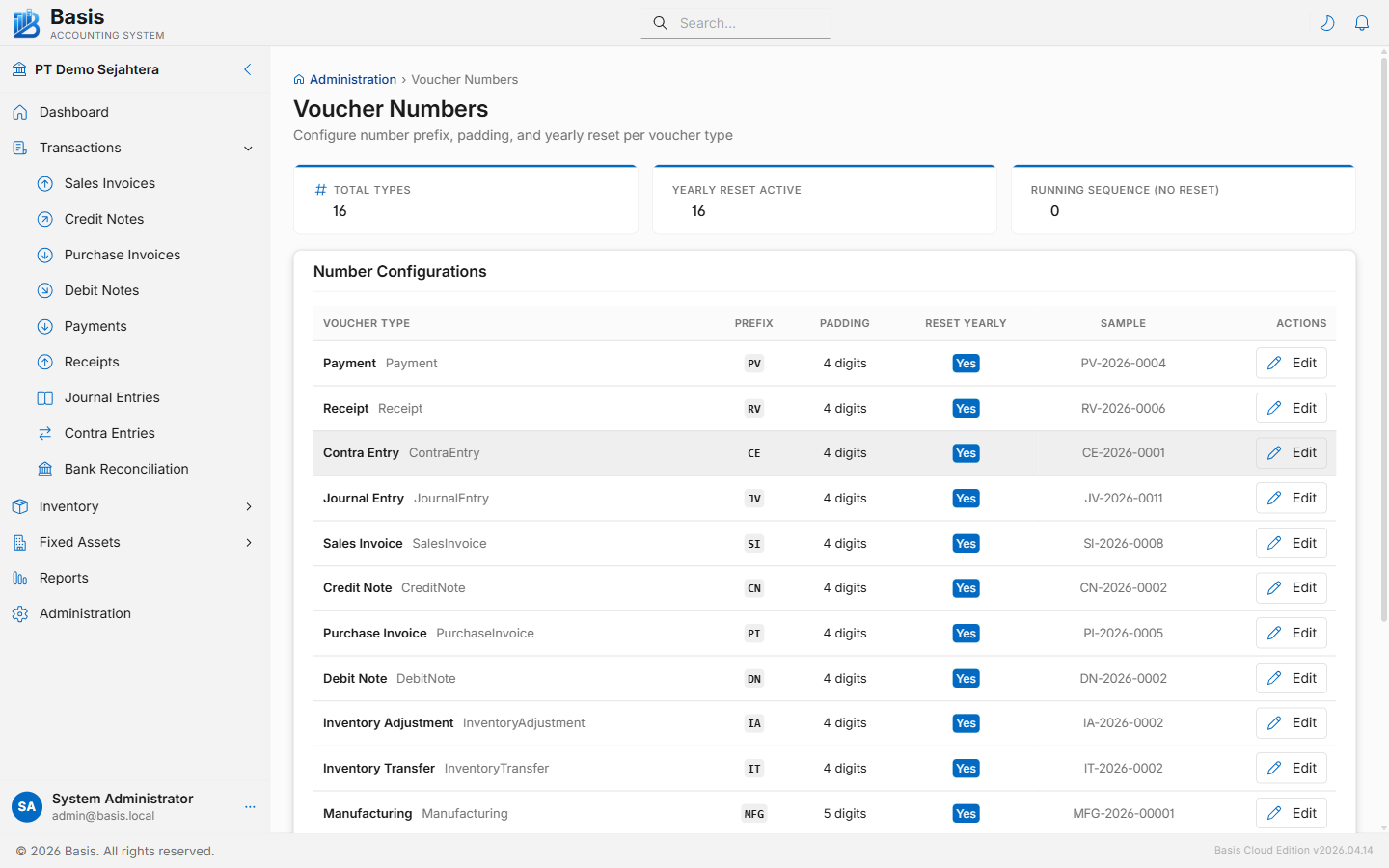Click the Yes reset badge for Payment

[966, 364]
